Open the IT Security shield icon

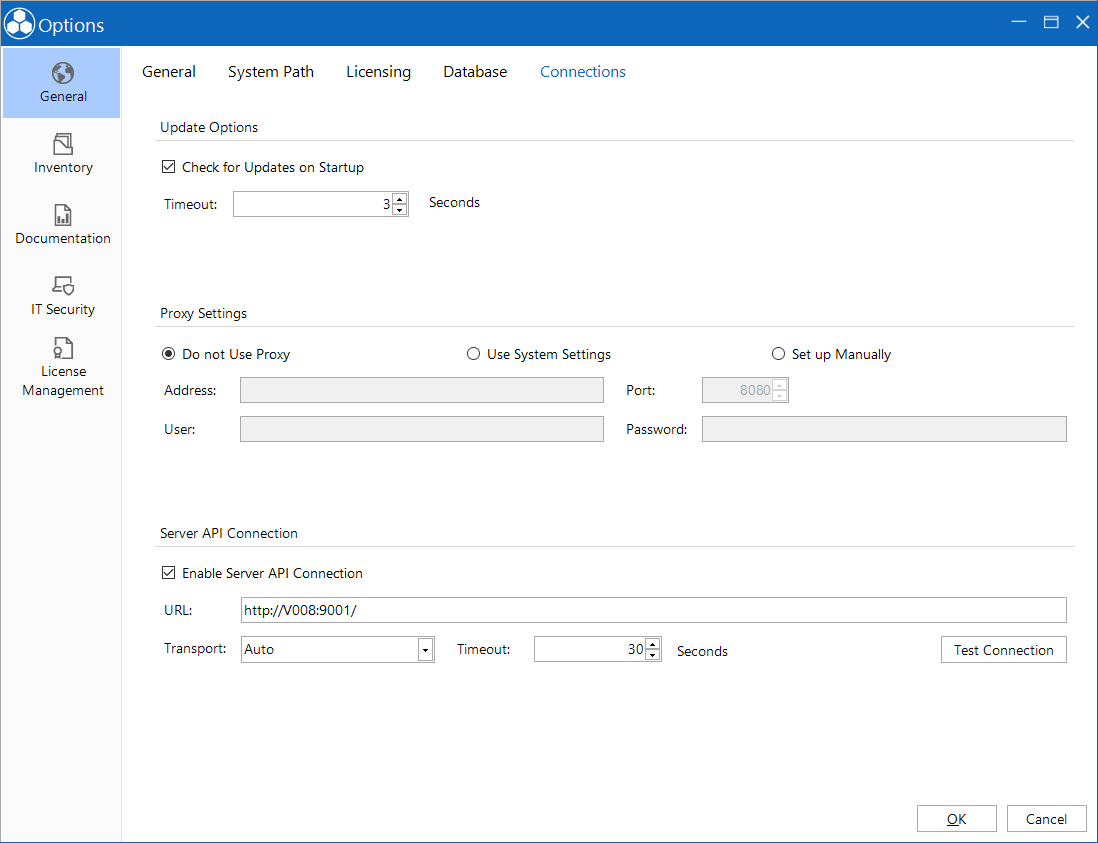[x=63, y=286]
